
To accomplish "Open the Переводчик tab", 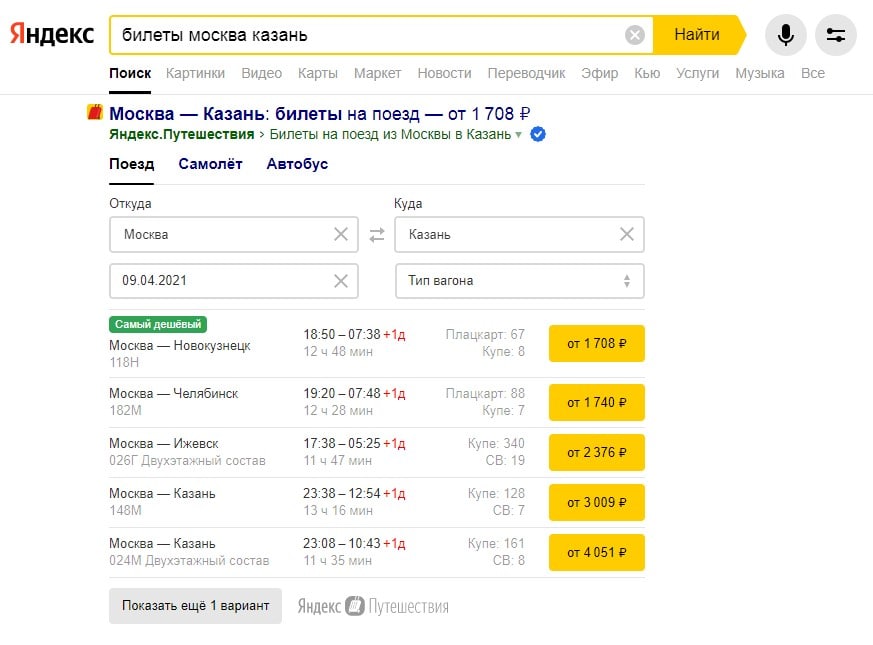I will pyautogui.click(x=526, y=73).
